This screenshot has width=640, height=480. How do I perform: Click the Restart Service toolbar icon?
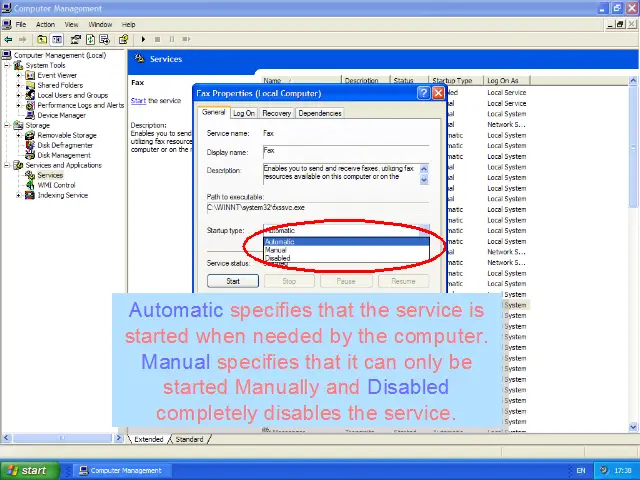point(186,39)
